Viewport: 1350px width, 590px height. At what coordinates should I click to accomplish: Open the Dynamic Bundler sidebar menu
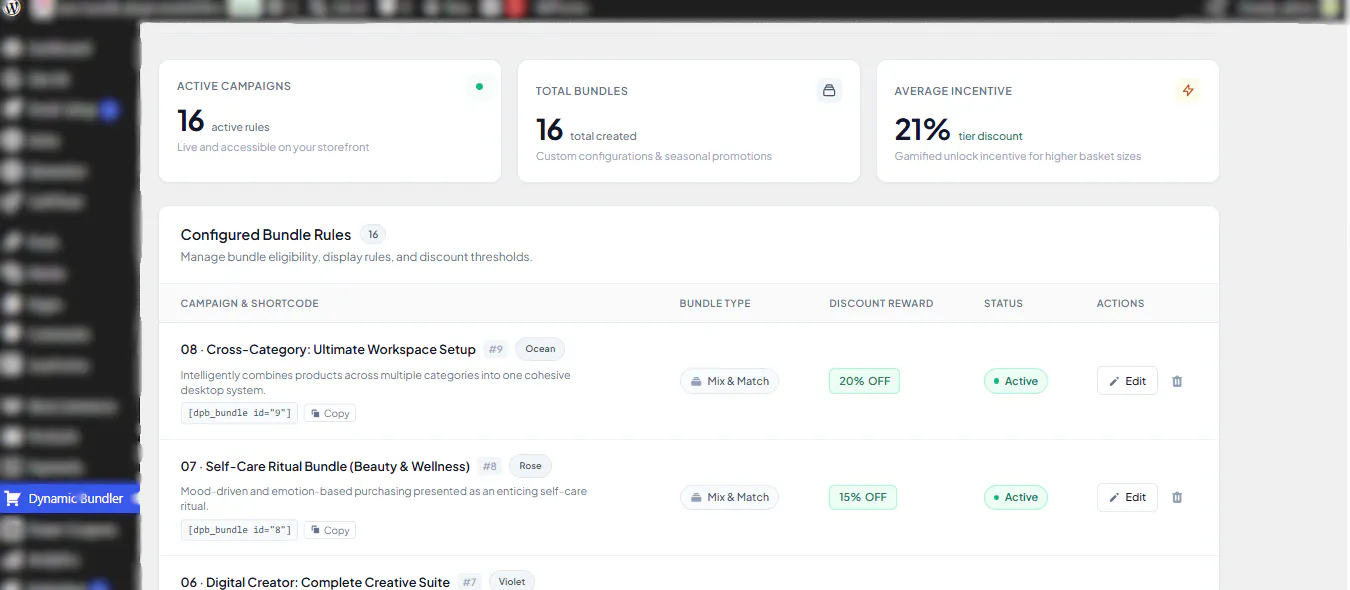pyautogui.click(x=69, y=498)
